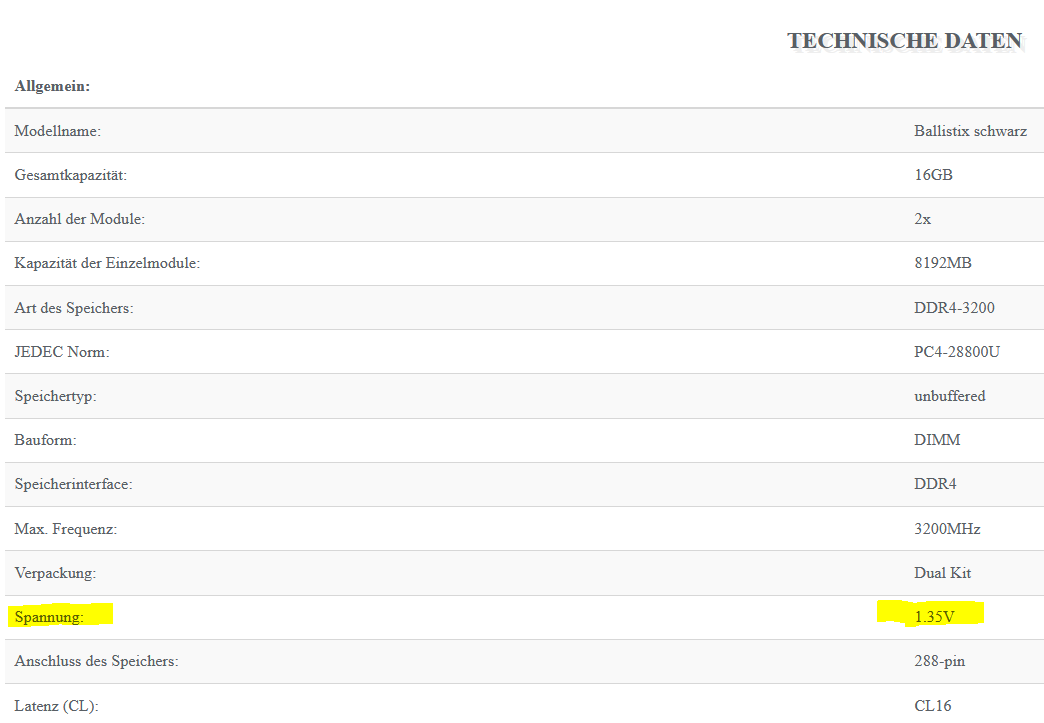Select the highlighted 1.35V value
The height and width of the screenshot is (723, 1044).
click(x=934, y=617)
